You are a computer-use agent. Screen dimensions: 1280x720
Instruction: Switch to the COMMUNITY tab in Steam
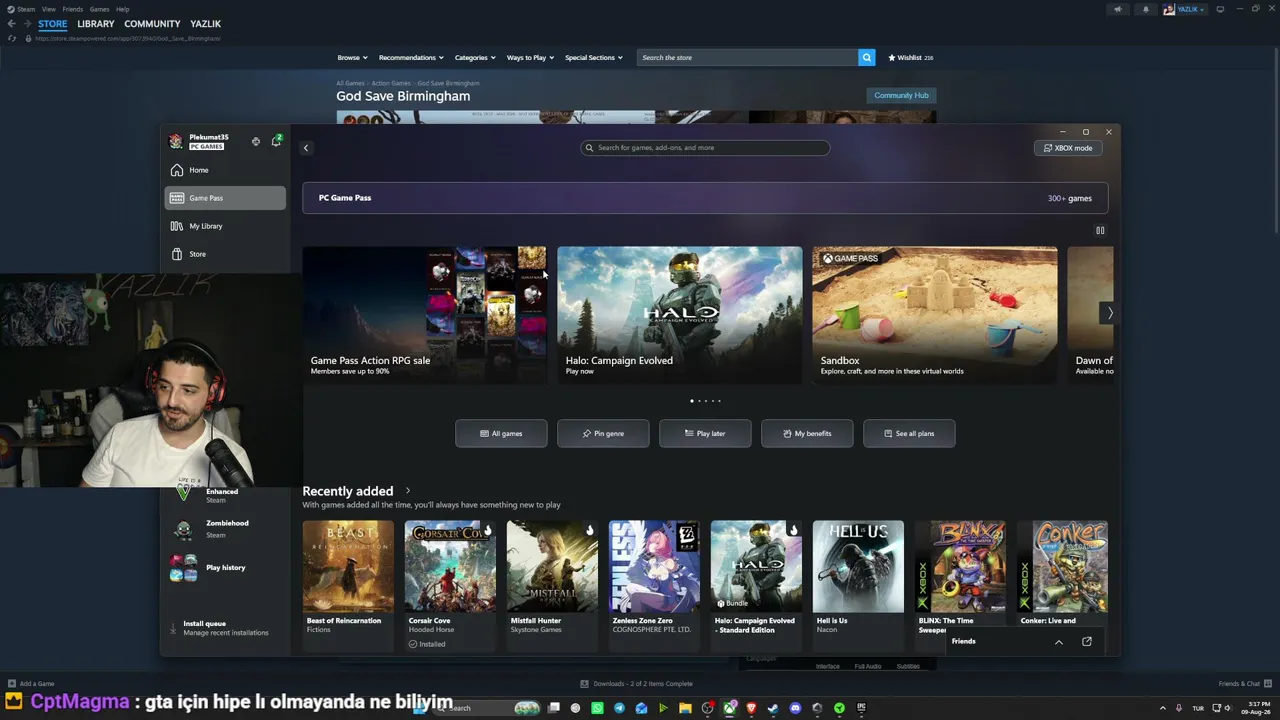[x=152, y=24]
